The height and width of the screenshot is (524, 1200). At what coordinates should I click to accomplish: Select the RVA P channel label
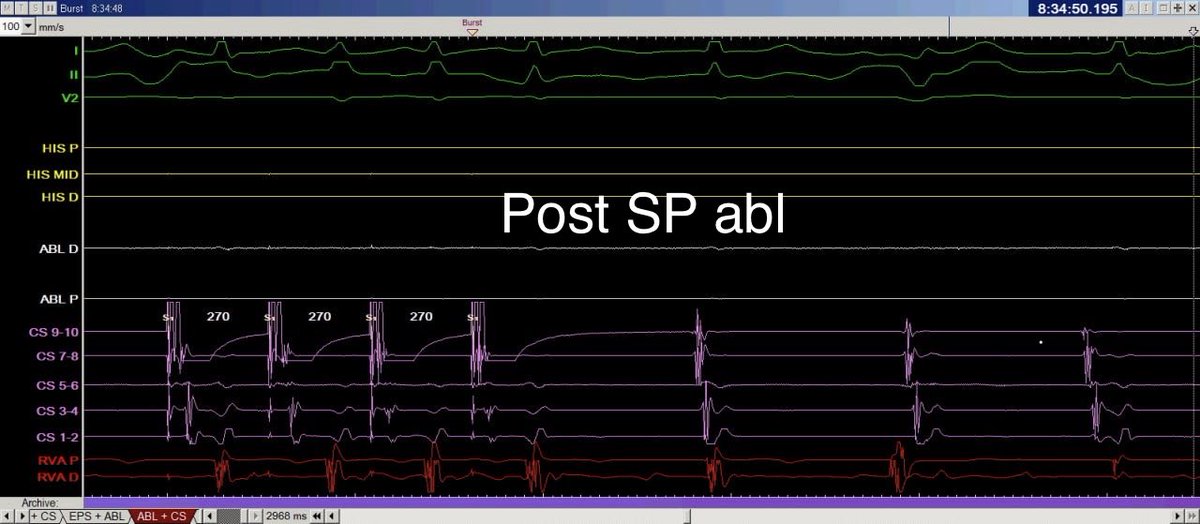[x=59, y=463]
